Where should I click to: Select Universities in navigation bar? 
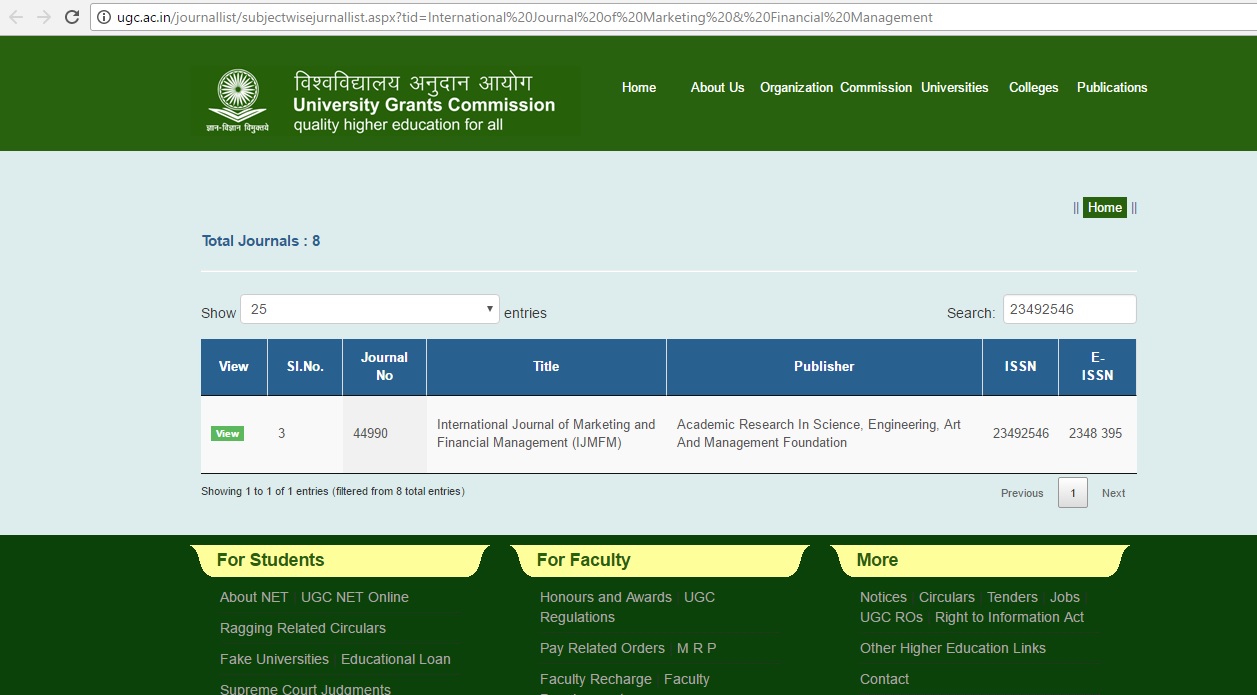click(x=954, y=88)
